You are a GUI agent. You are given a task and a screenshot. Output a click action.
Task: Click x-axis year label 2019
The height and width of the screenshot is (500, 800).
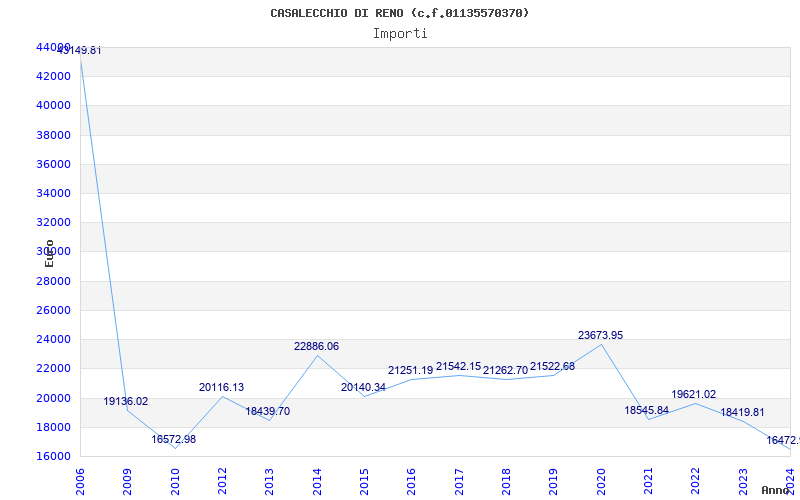click(554, 482)
